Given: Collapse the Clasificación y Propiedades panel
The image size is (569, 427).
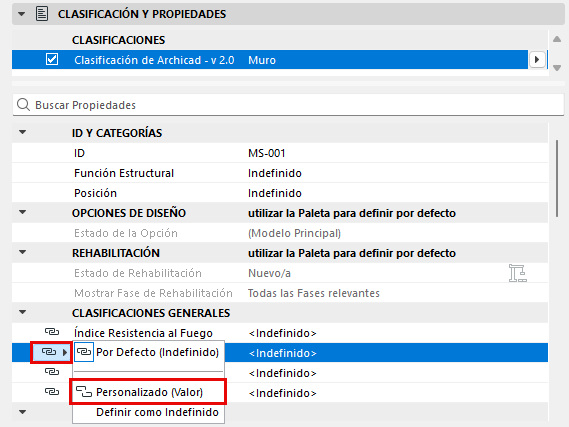Looking at the screenshot, I should (22, 14).
